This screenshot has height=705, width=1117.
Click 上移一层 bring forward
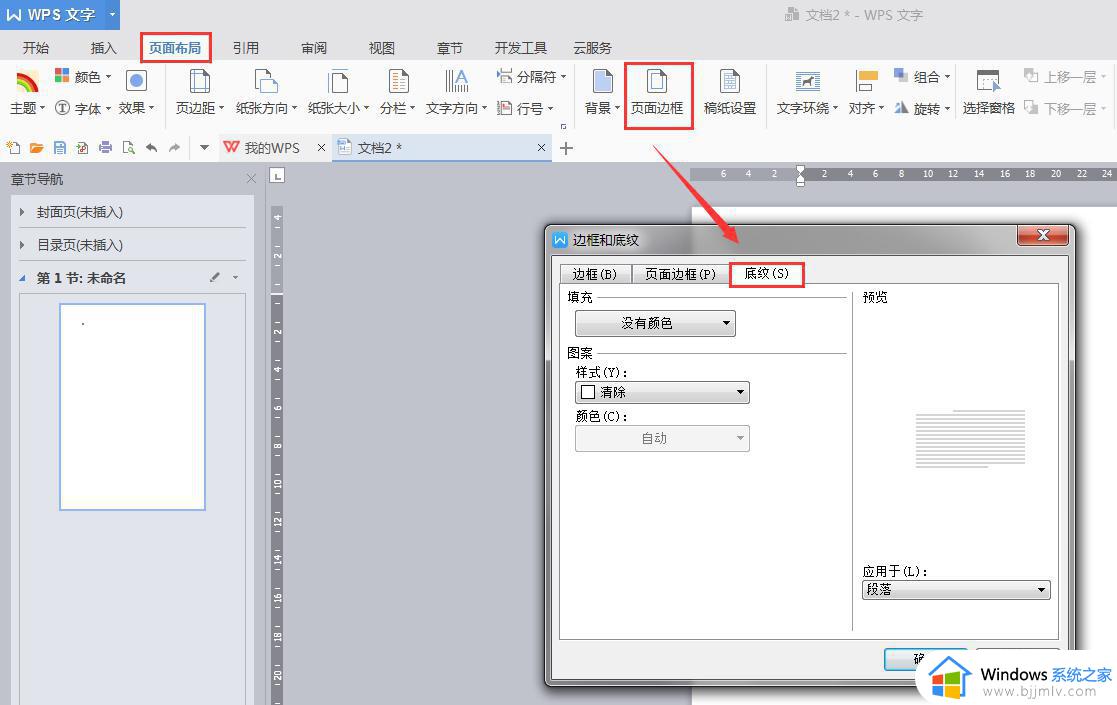point(1064,76)
